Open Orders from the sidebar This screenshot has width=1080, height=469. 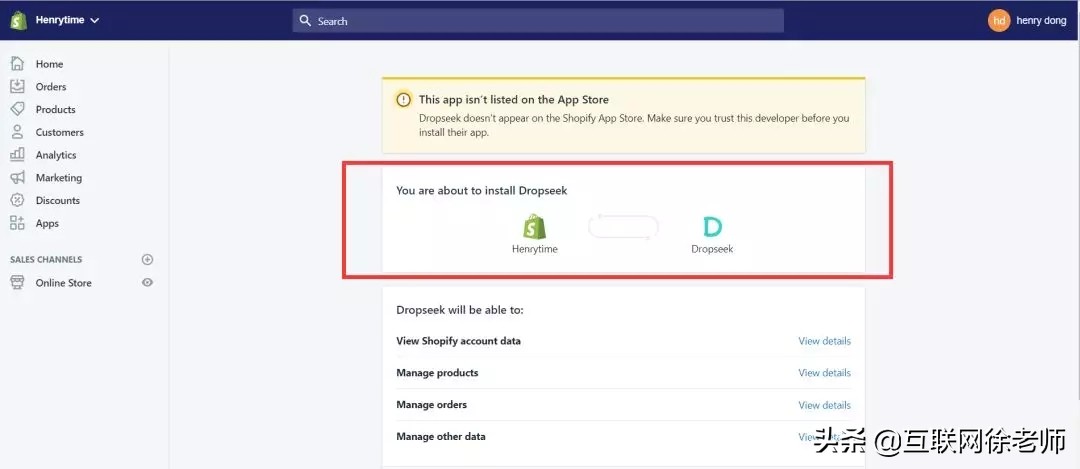point(51,87)
